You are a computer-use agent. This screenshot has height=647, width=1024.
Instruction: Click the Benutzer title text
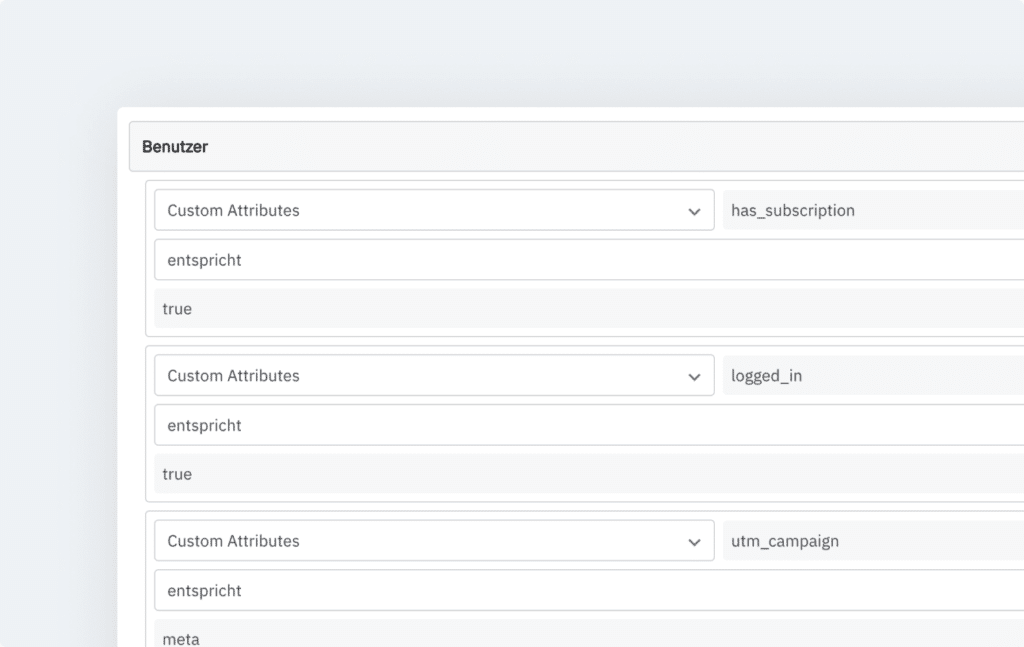(x=175, y=147)
